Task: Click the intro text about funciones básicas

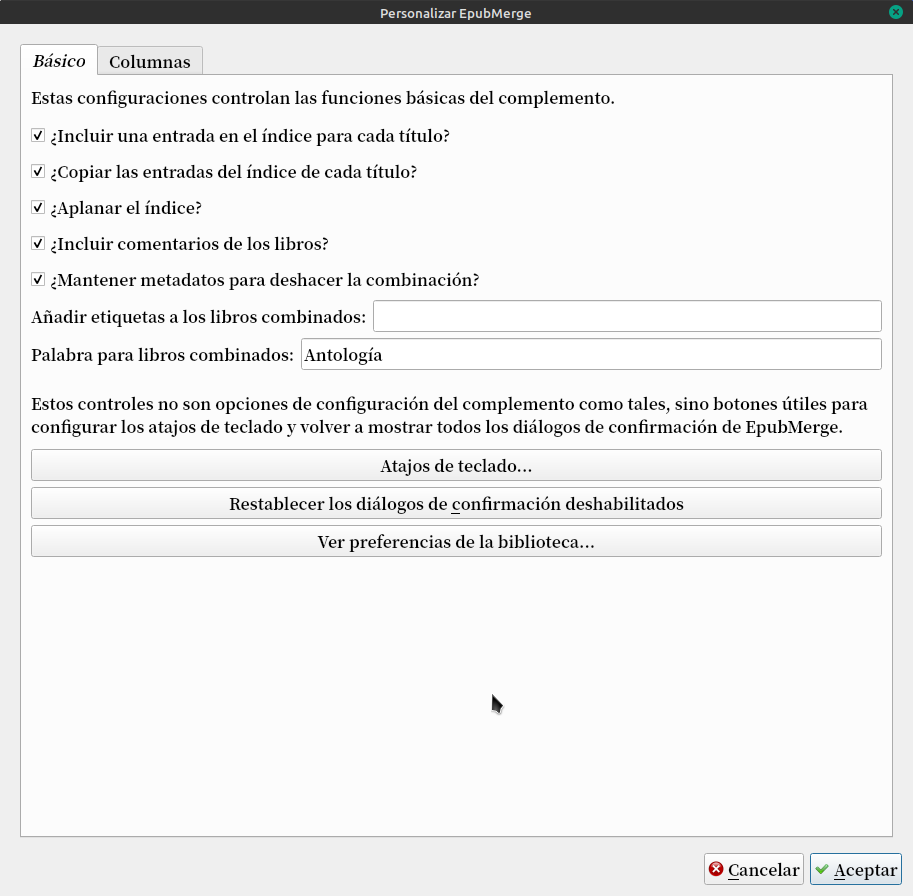Action: coord(323,98)
